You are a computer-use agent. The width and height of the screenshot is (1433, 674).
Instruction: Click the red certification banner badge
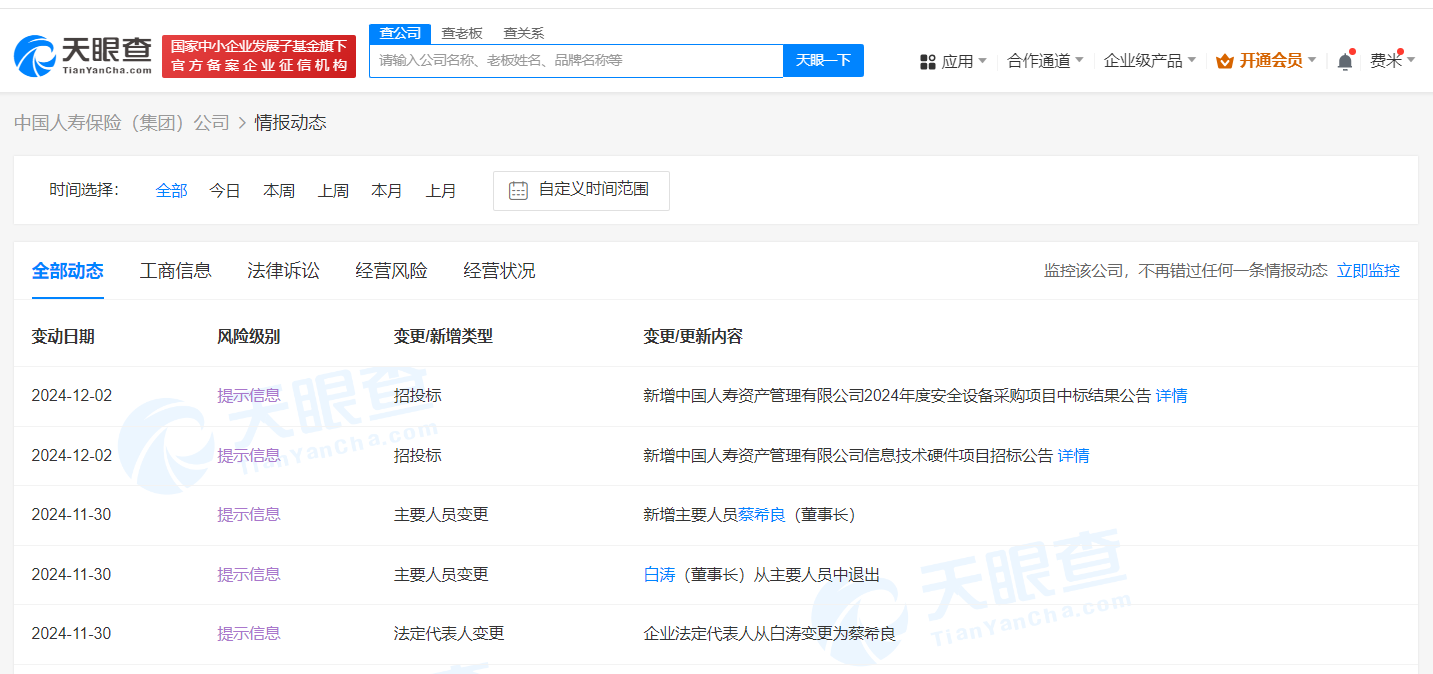[259, 55]
